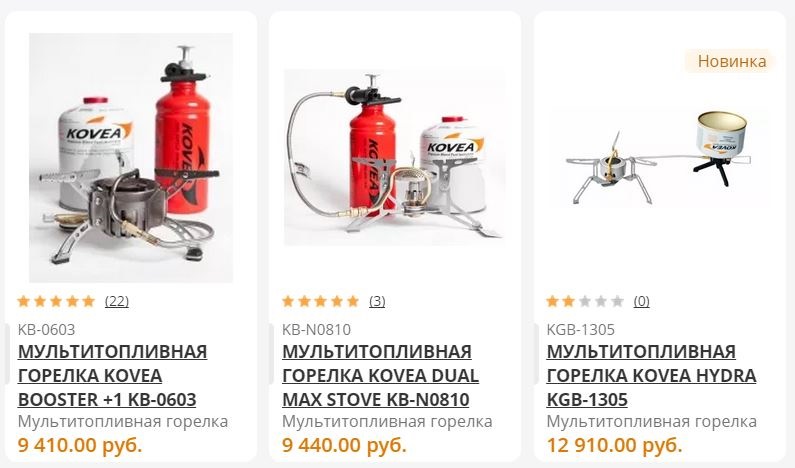795x468 pixels.
Task: Select the 9 410.00 руб. price
Action: click(x=80, y=445)
